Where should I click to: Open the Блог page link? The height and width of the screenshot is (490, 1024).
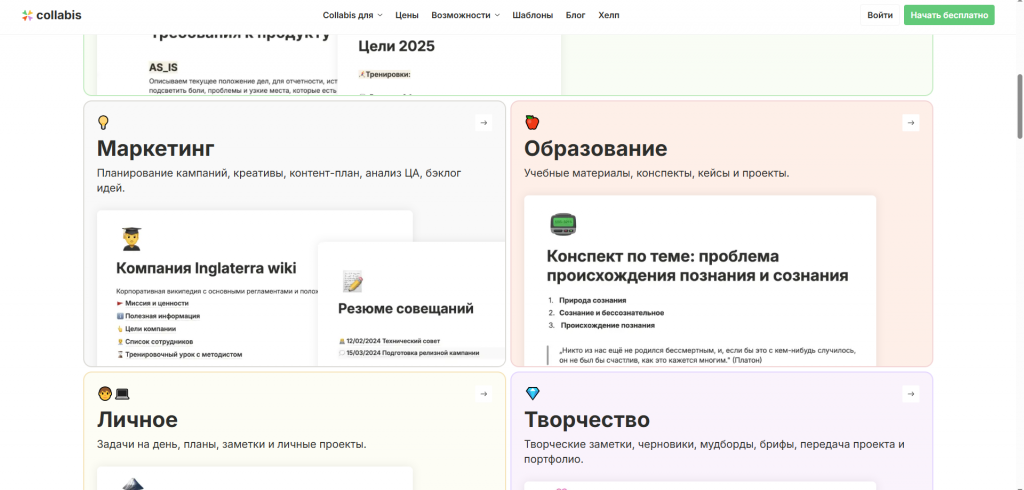[575, 15]
